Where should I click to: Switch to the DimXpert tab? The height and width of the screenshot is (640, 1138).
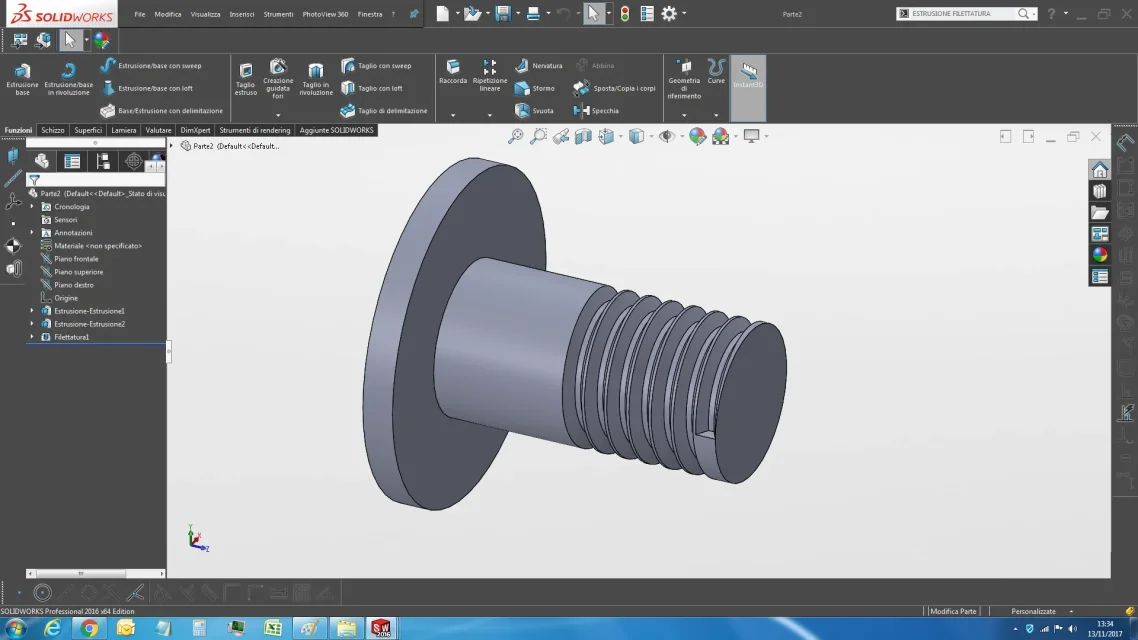coord(195,130)
